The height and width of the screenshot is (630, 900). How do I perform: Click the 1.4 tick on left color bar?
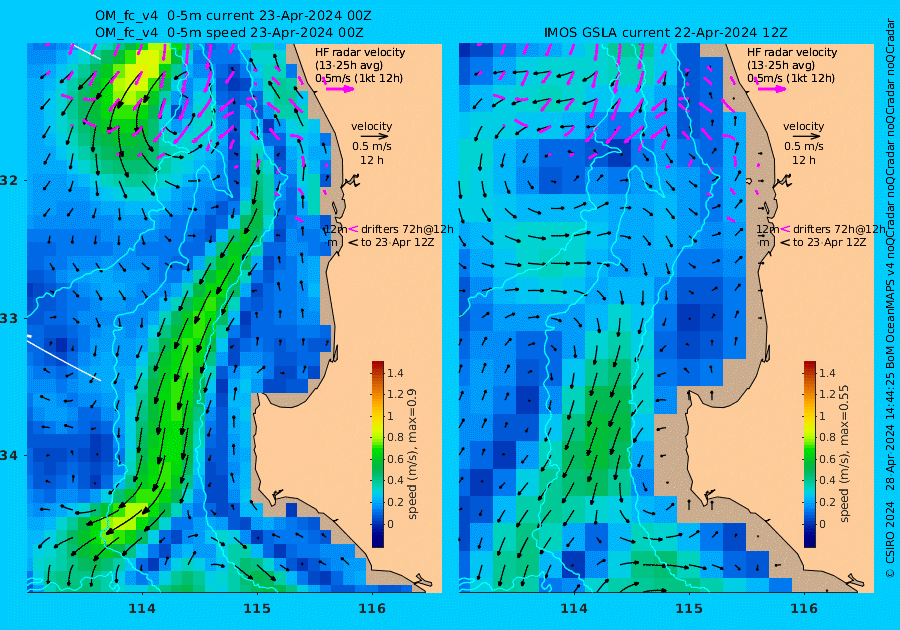pos(395,373)
